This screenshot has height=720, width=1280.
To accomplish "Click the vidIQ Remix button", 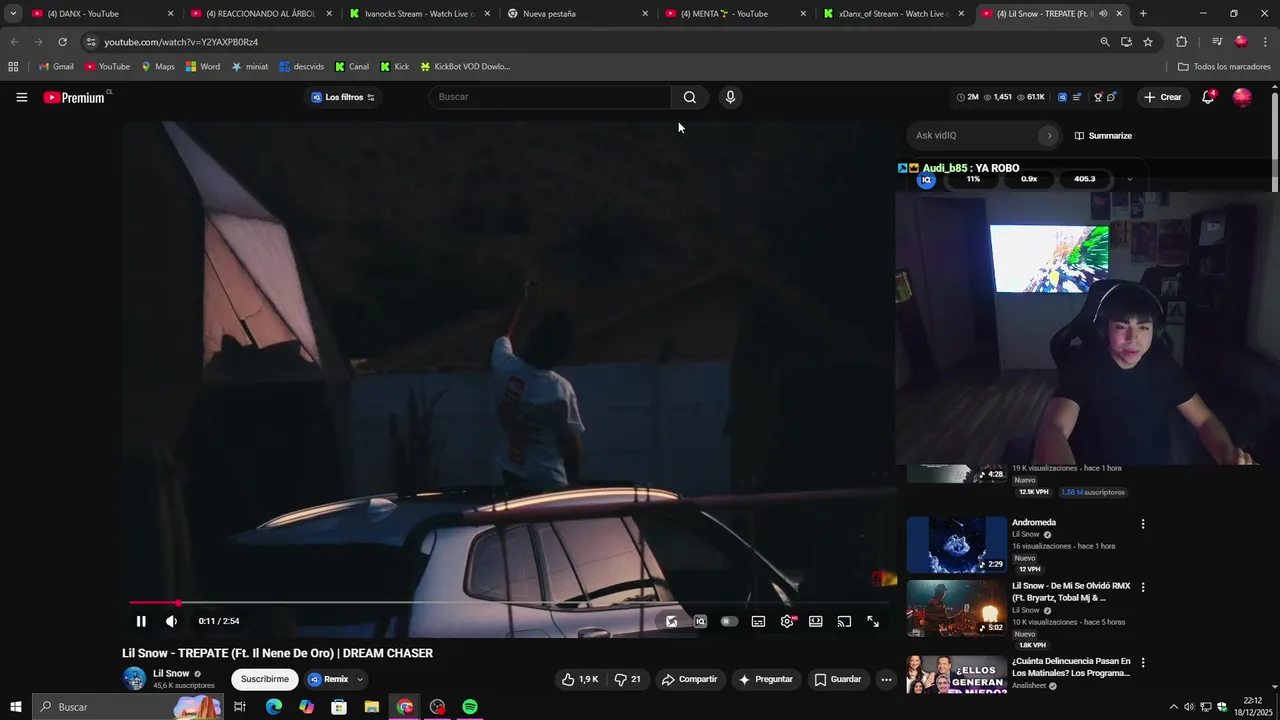I will tap(329, 679).
